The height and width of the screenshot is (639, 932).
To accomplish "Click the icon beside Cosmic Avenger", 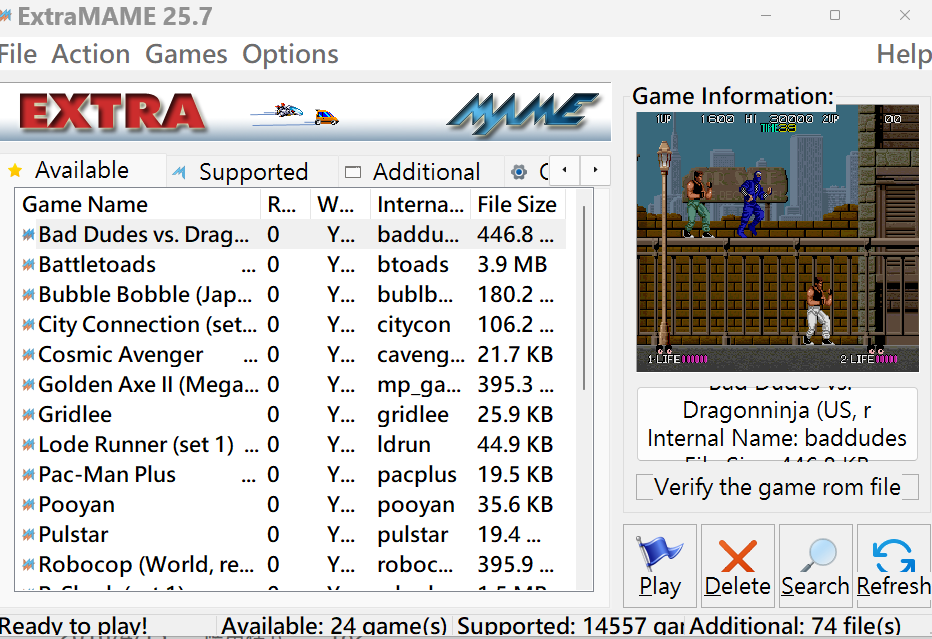I will [x=28, y=355].
